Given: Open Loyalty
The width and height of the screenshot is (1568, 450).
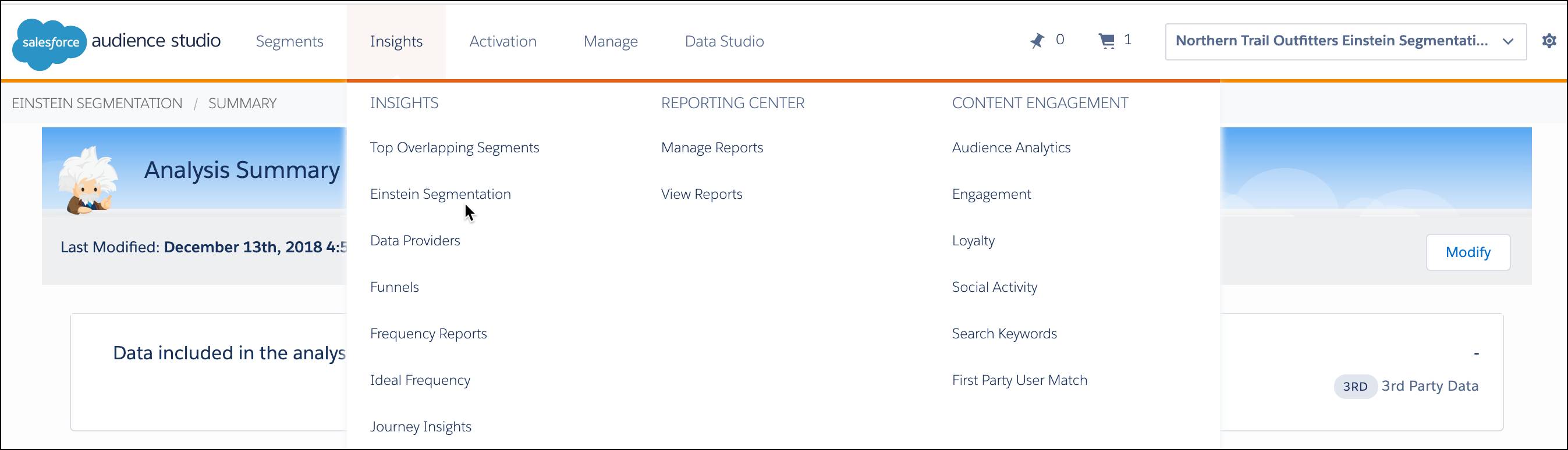Looking at the screenshot, I should pyautogui.click(x=973, y=241).
